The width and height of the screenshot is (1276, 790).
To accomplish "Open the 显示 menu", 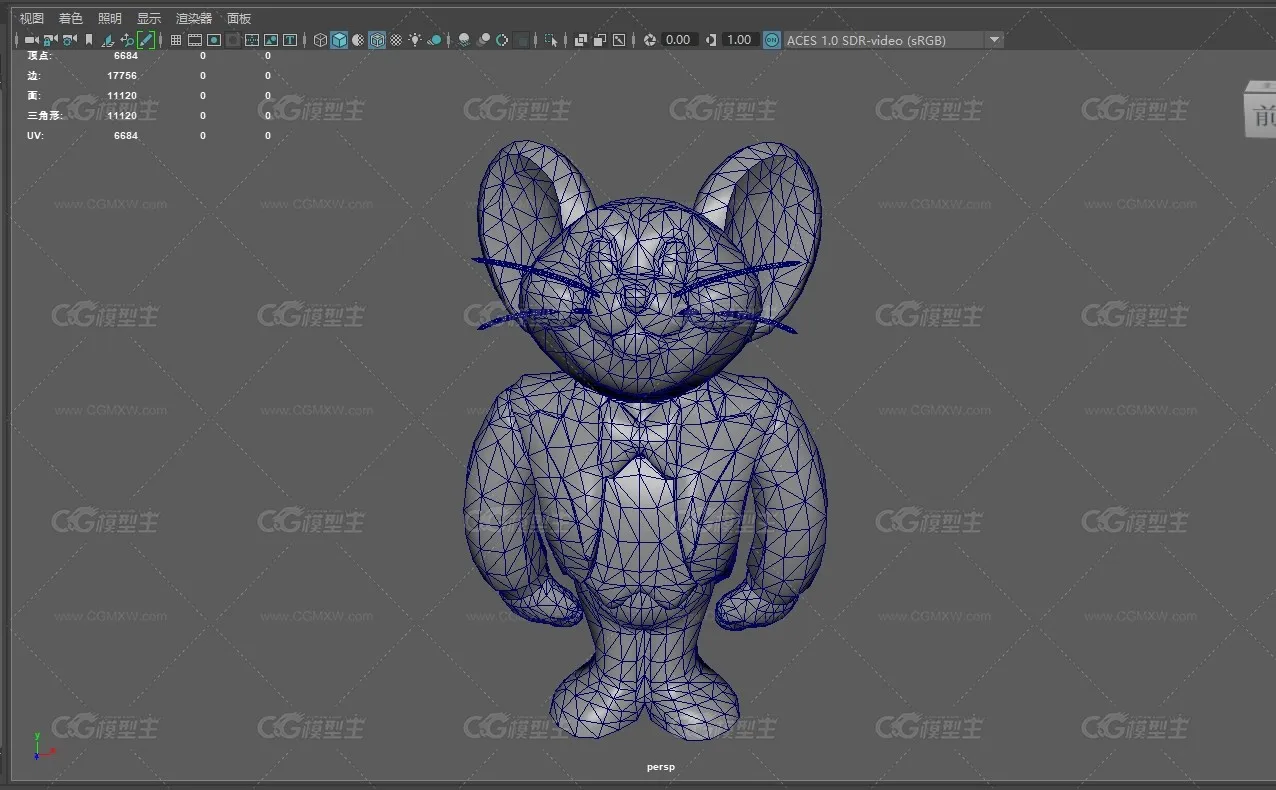I will click(149, 18).
